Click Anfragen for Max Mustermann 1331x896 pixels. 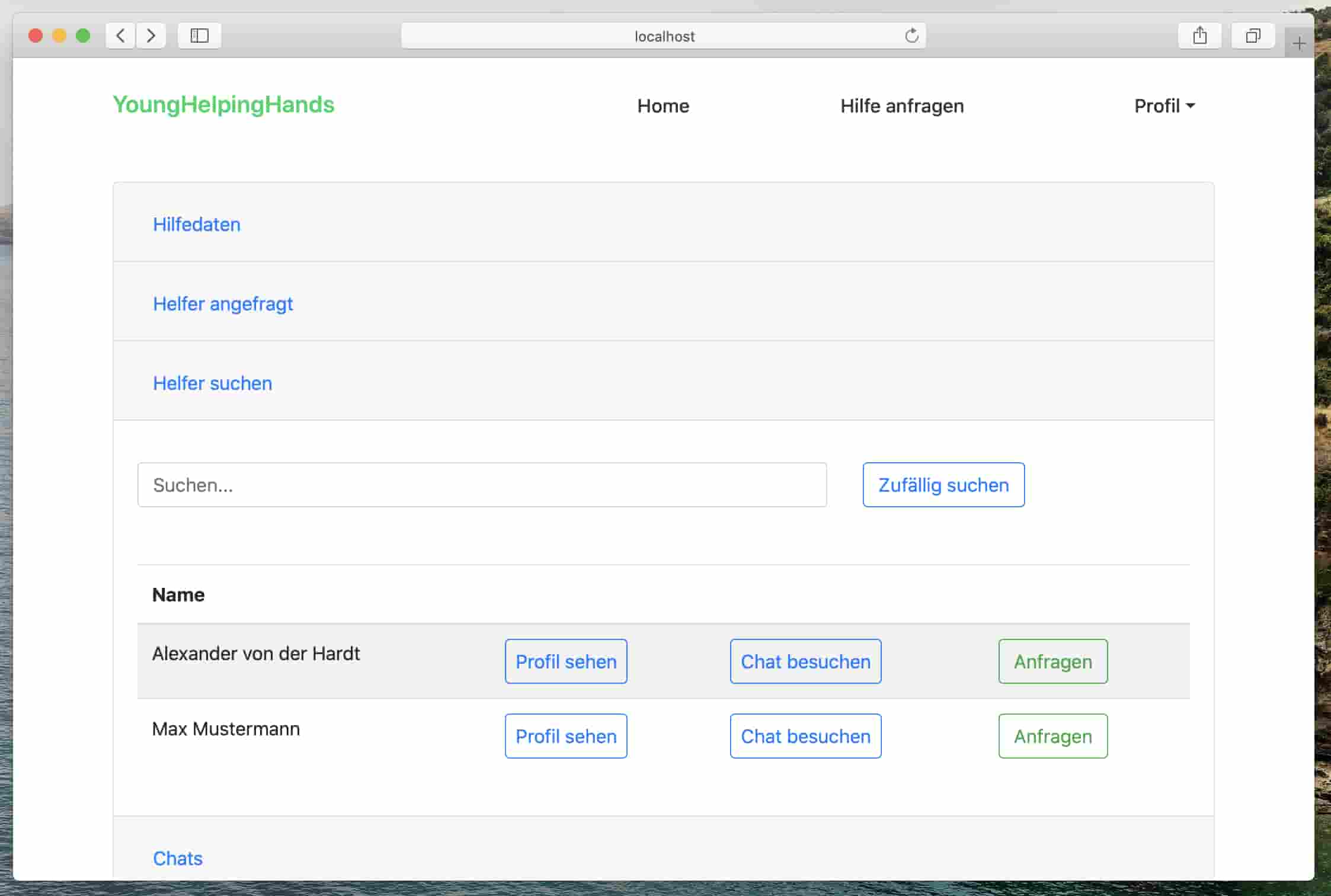click(x=1052, y=735)
